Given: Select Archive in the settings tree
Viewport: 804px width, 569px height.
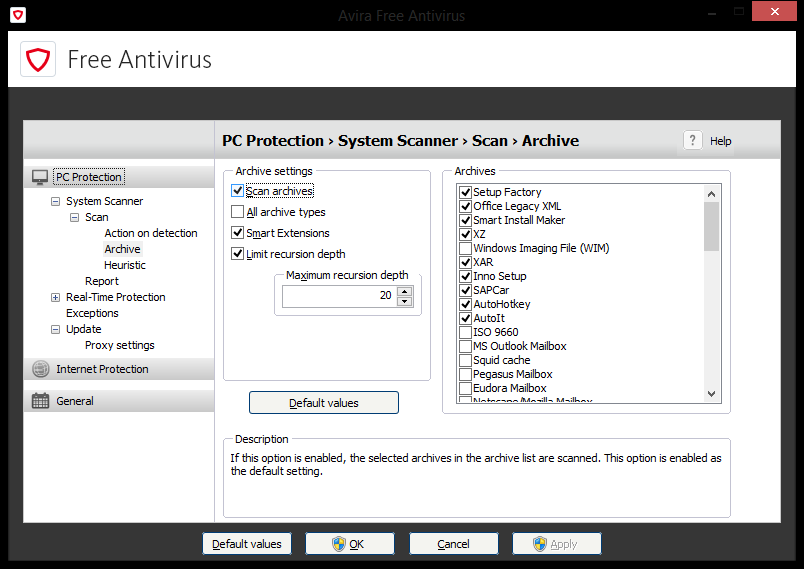Looking at the screenshot, I should click(123, 249).
